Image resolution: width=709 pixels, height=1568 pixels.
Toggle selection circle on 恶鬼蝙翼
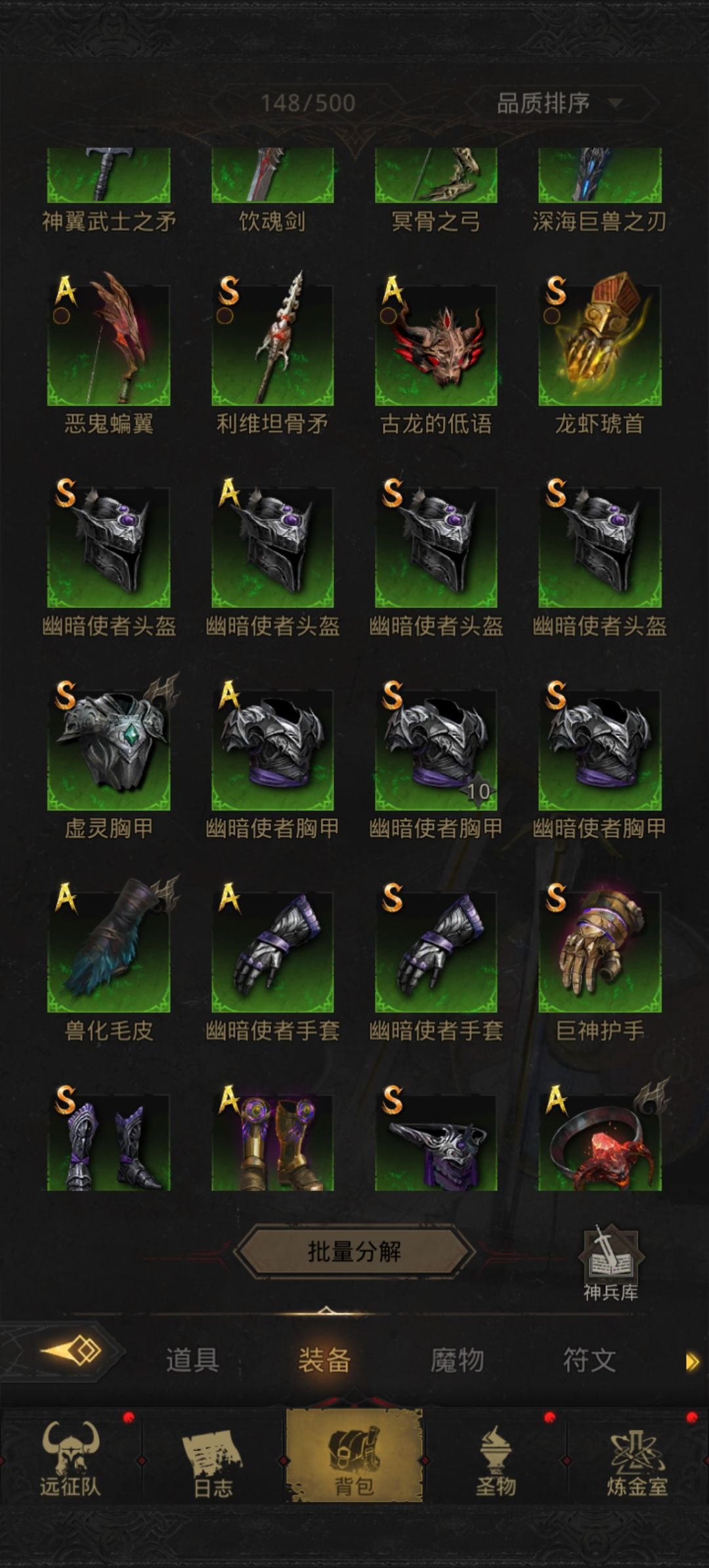(x=62, y=316)
